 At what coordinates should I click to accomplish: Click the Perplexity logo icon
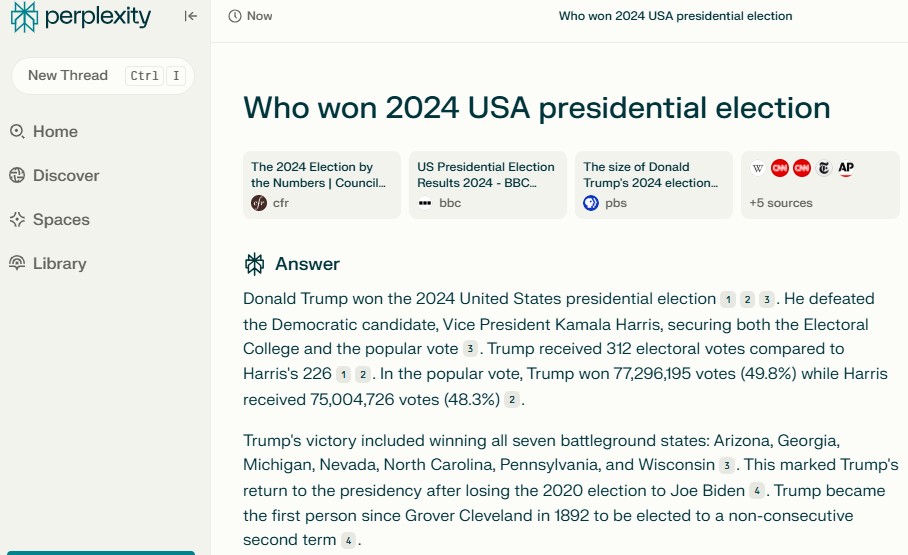tap(24, 16)
